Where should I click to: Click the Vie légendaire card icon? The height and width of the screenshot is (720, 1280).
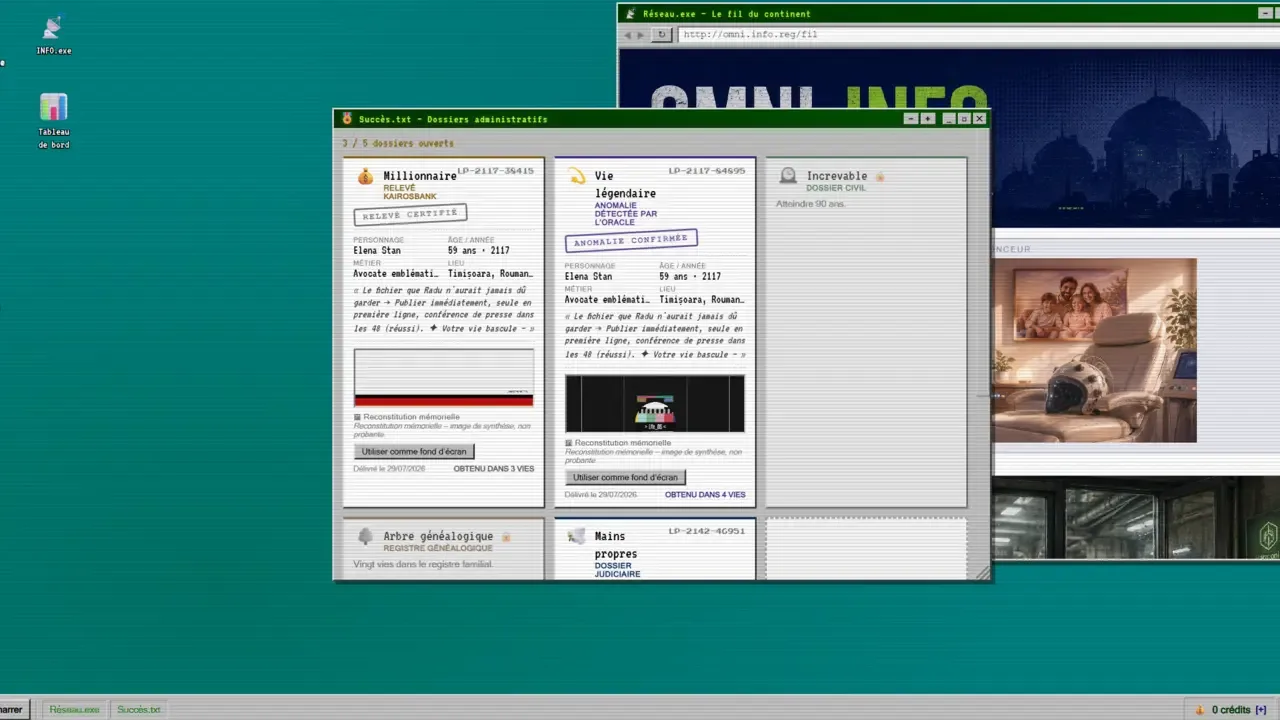tap(577, 177)
